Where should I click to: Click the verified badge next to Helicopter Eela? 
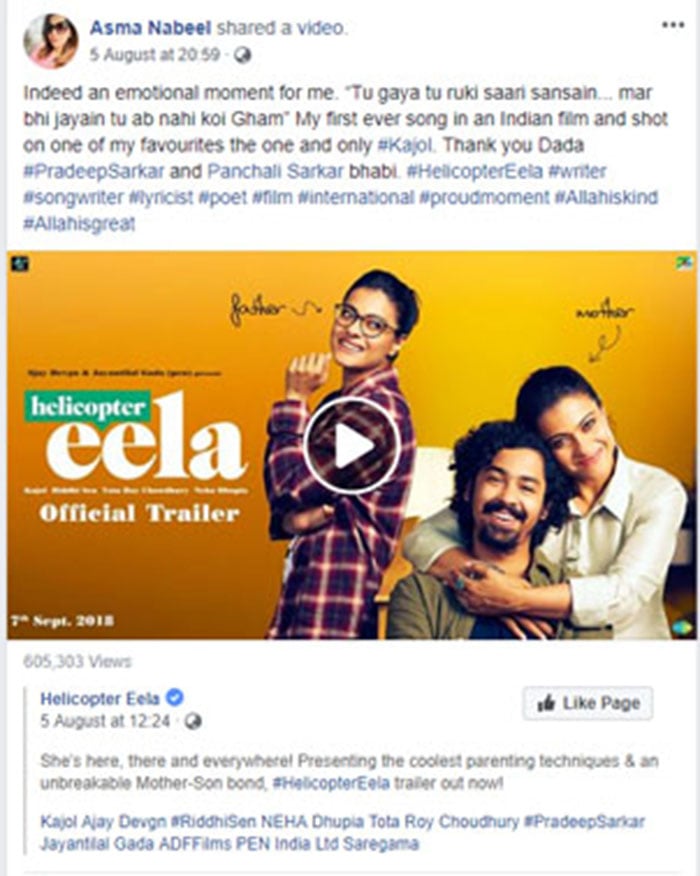pos(175,698)
